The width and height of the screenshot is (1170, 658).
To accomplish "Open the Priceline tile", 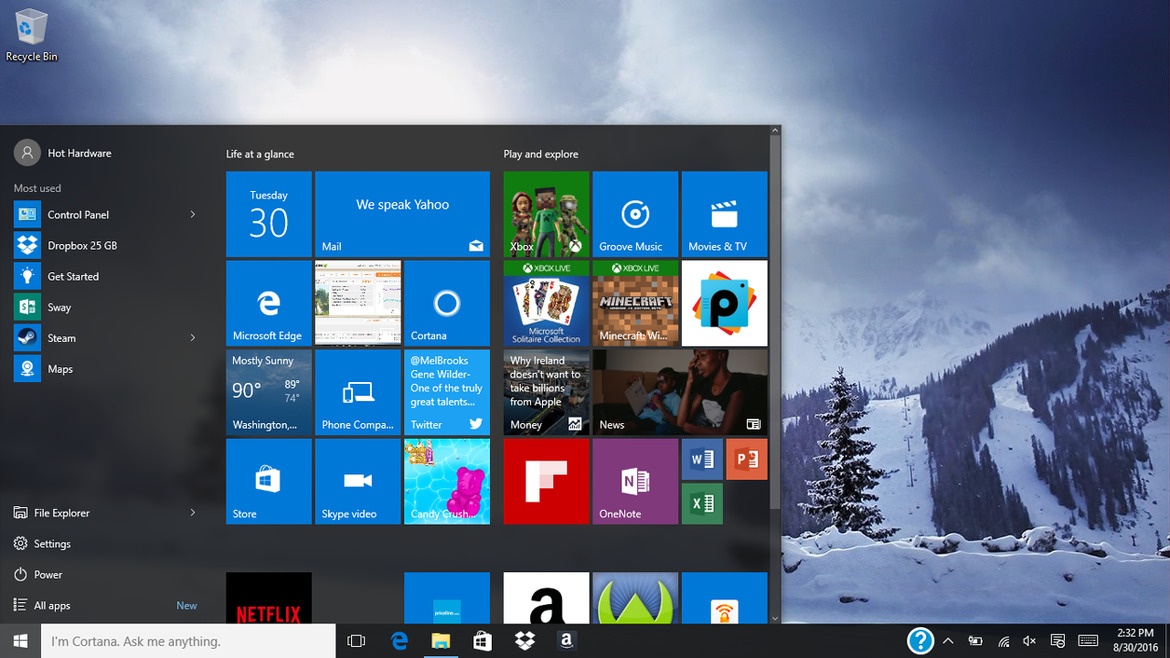I will click(x=447, y=598).
